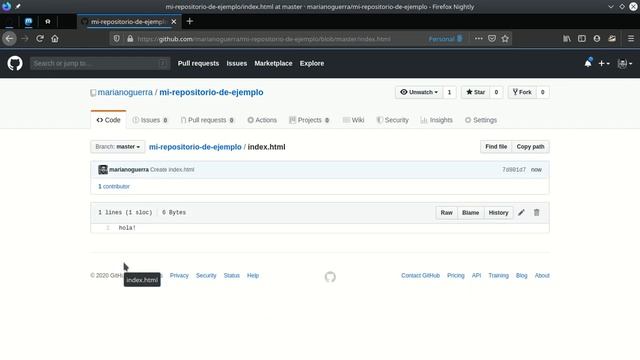Open Issues in top navigation

tap(237, 63)
